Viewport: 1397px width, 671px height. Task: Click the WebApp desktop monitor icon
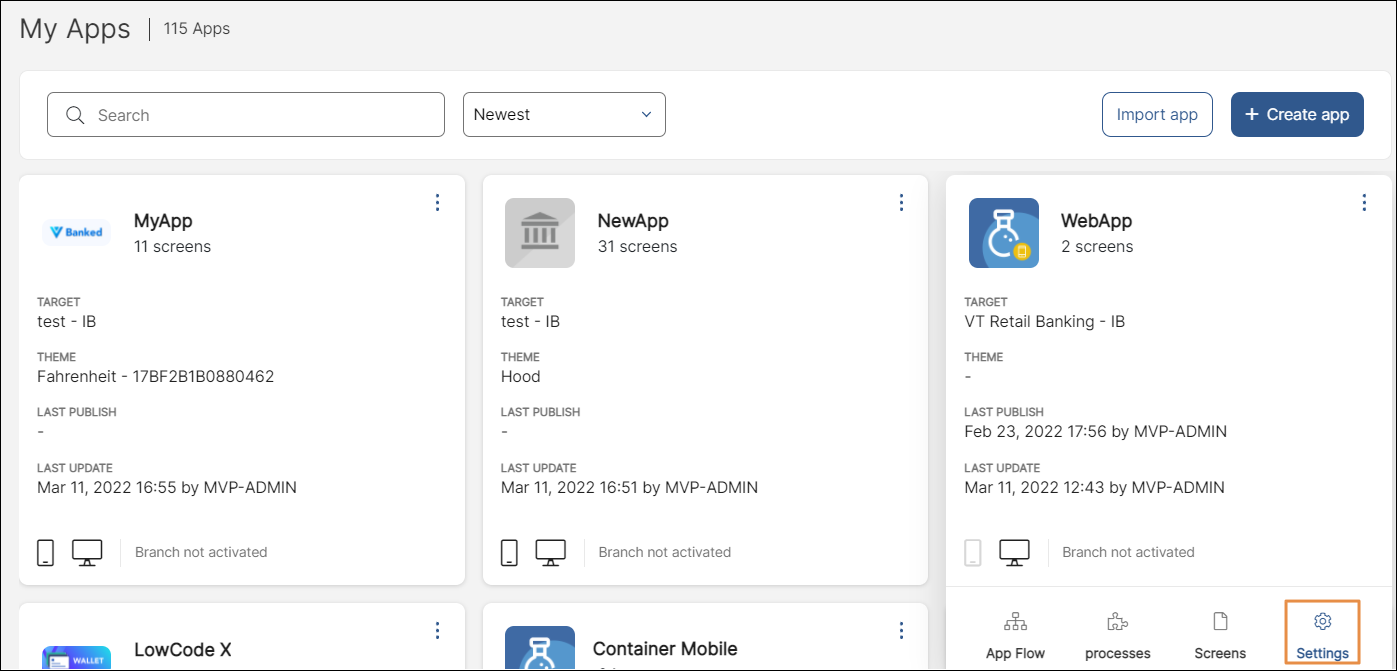point(1014,552)
